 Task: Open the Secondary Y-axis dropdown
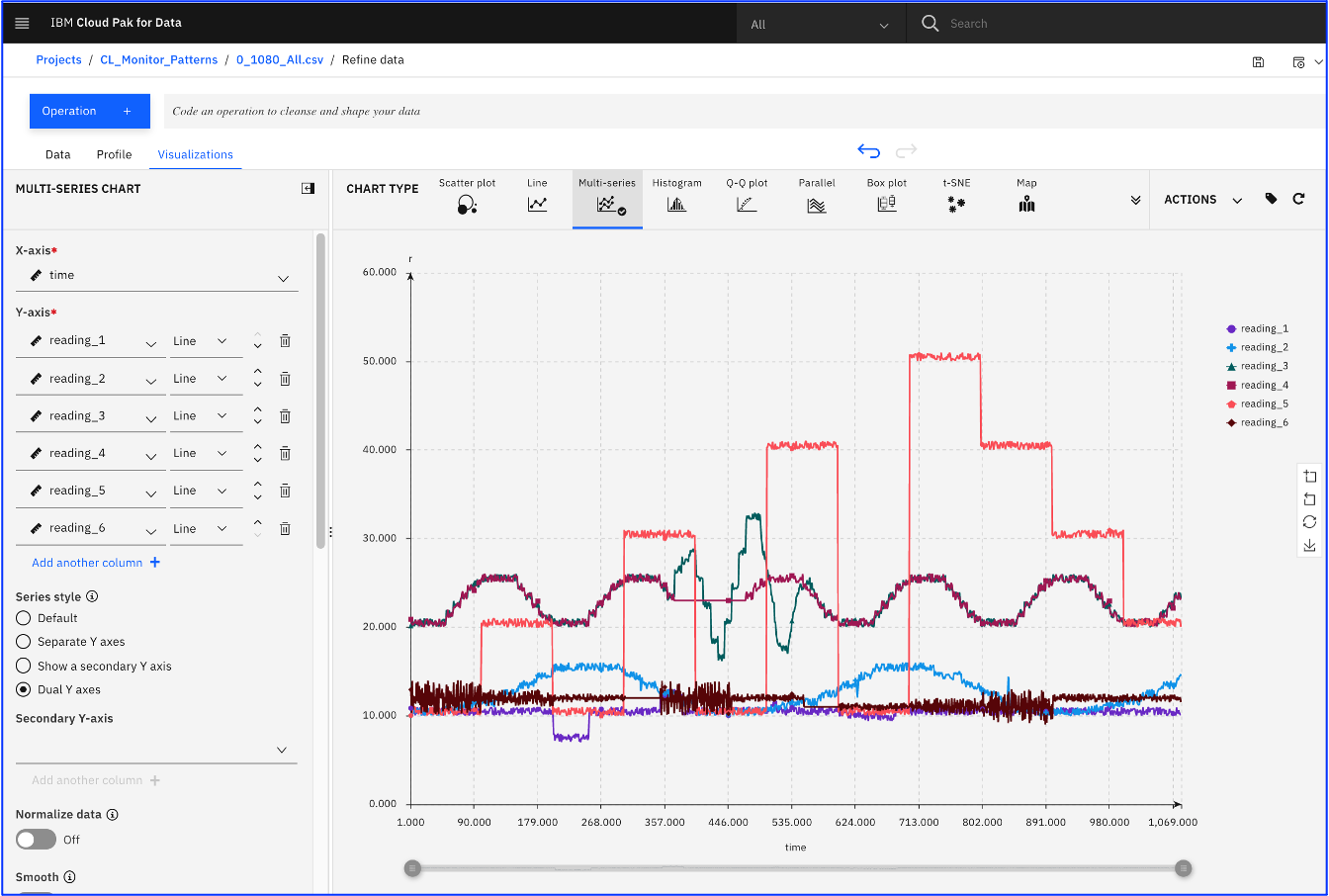click(156, 749)
